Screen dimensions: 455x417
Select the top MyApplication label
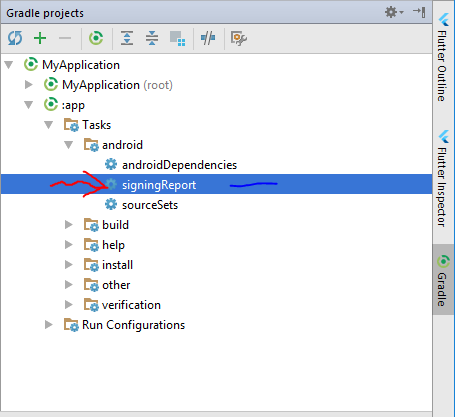coord(81,65)
